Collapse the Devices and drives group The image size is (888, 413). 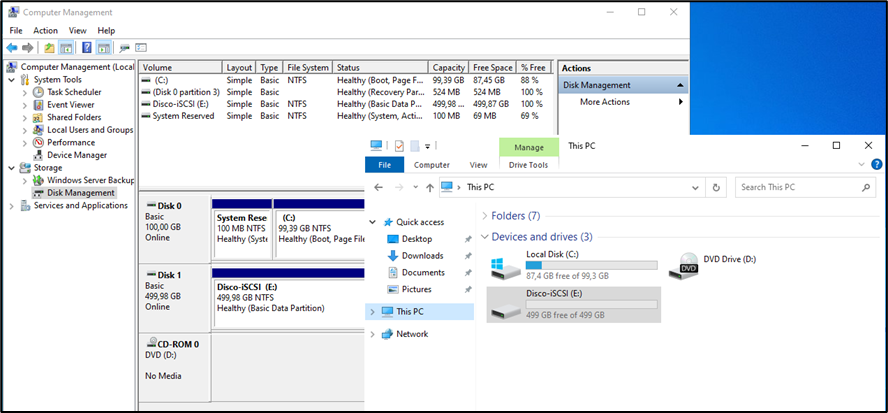coord(485,237)
